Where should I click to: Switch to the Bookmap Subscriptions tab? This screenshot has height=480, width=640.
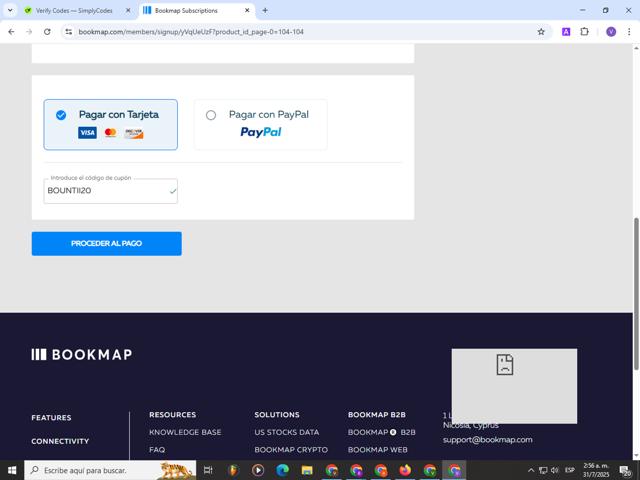[186, 11]
